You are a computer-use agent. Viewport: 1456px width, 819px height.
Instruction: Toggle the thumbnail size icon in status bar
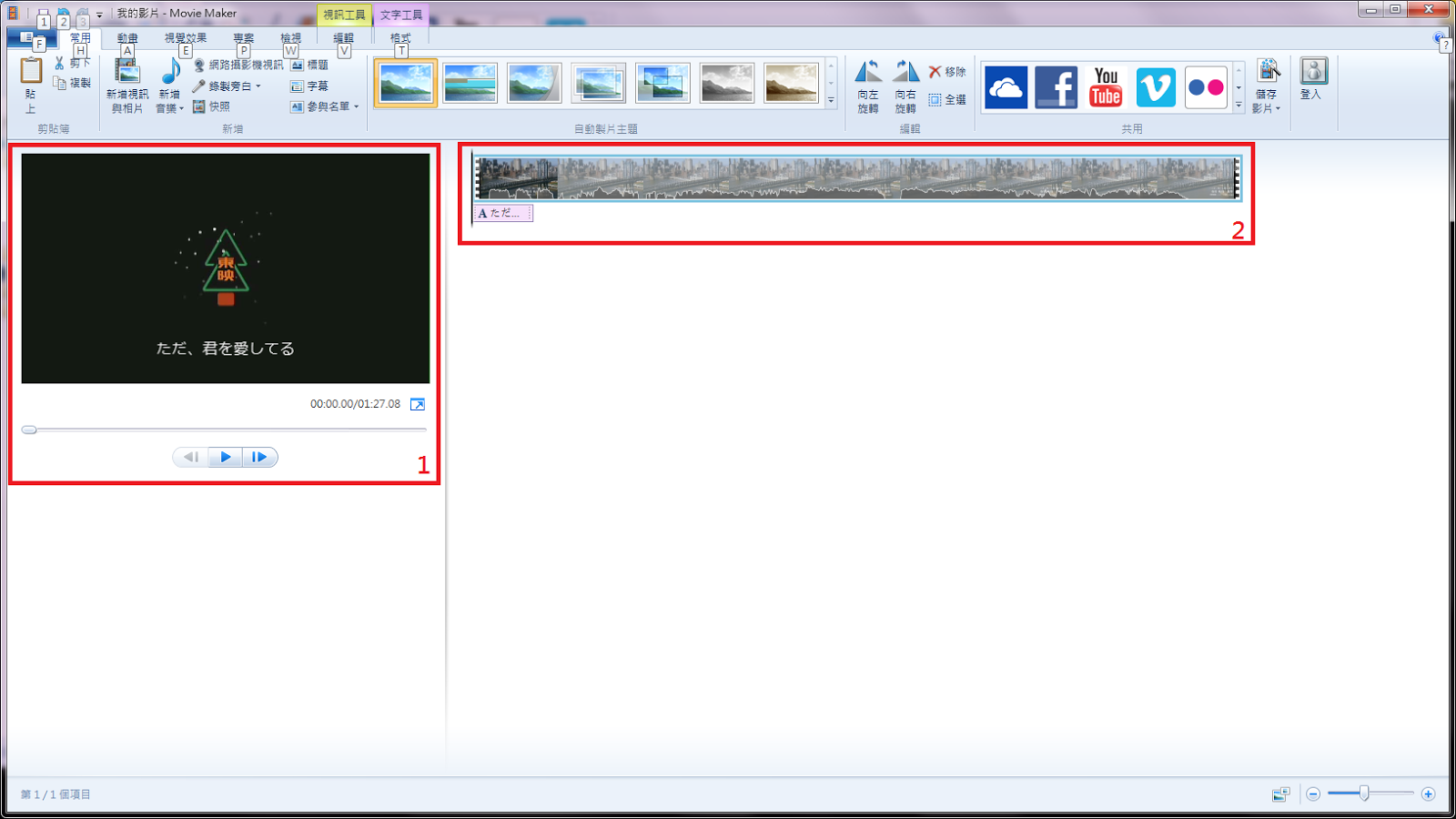[x=1280, y=794]
